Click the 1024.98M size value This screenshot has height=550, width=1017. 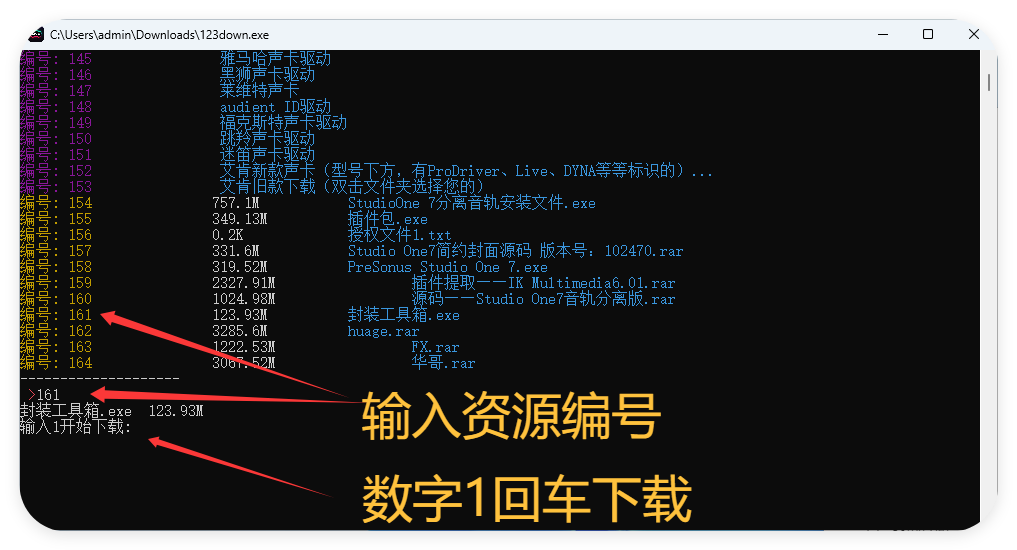click(x=243, y=299)
